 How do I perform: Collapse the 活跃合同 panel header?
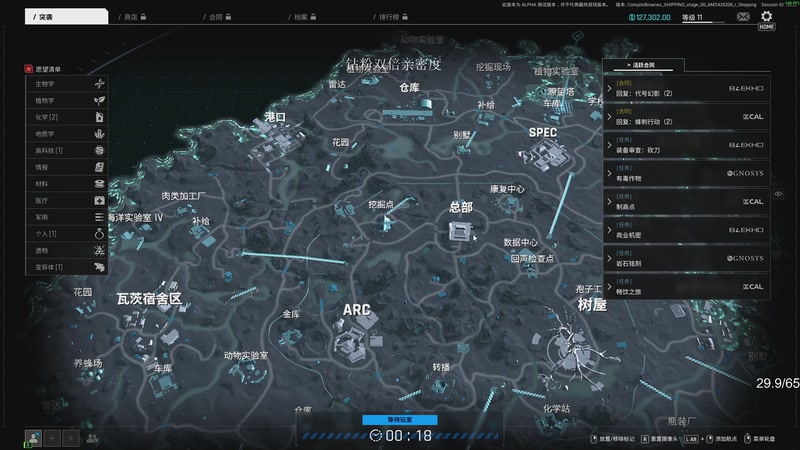(x=643, y=65)
